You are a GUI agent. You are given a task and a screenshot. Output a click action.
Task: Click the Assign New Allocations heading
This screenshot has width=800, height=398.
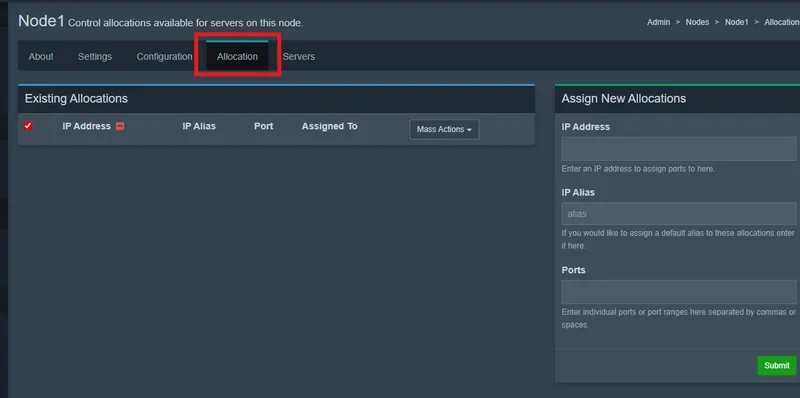(623, 98)
